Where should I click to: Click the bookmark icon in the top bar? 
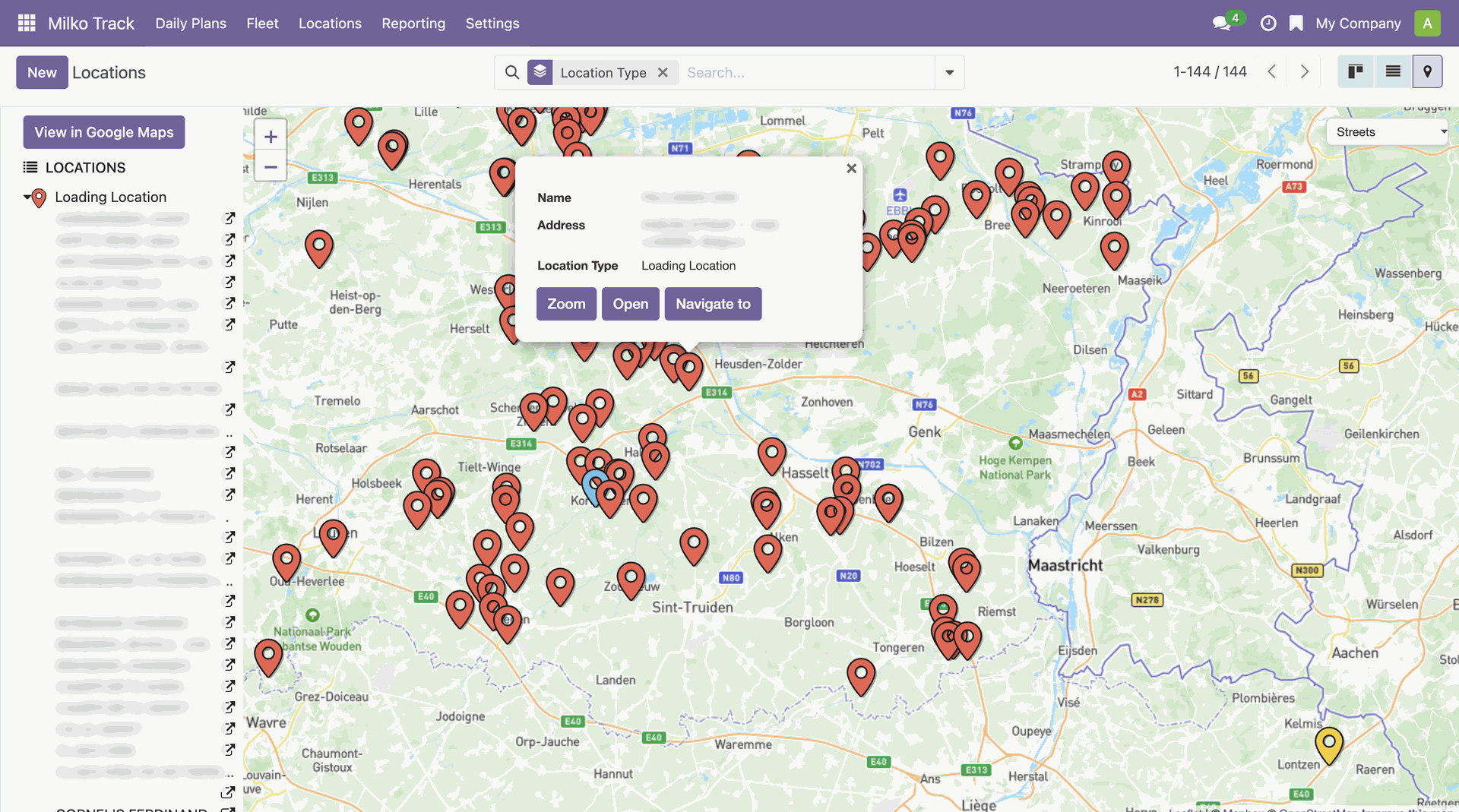coord(1296,24)
